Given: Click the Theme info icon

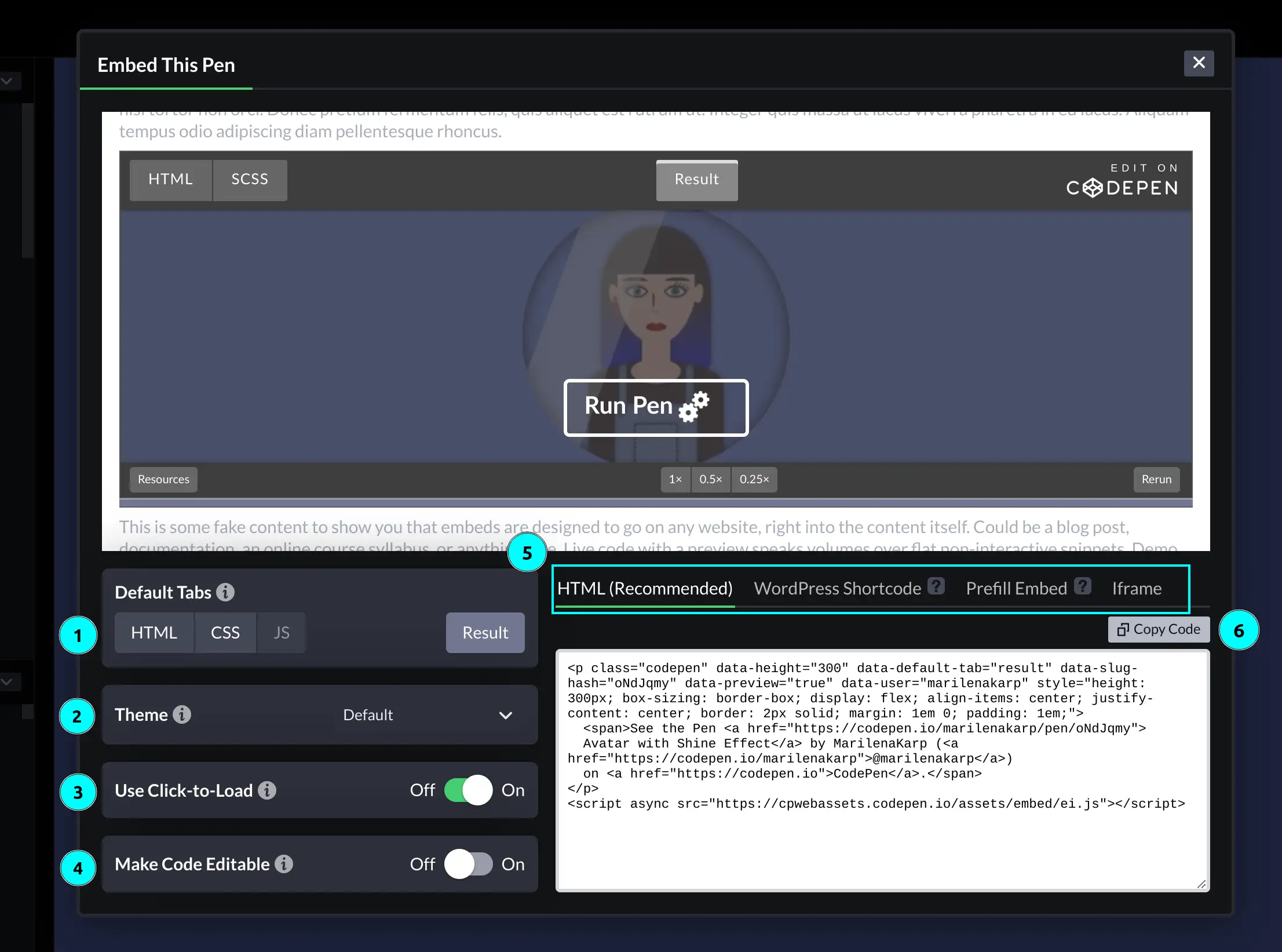Looking at the screenshot, I should (182, 714).
